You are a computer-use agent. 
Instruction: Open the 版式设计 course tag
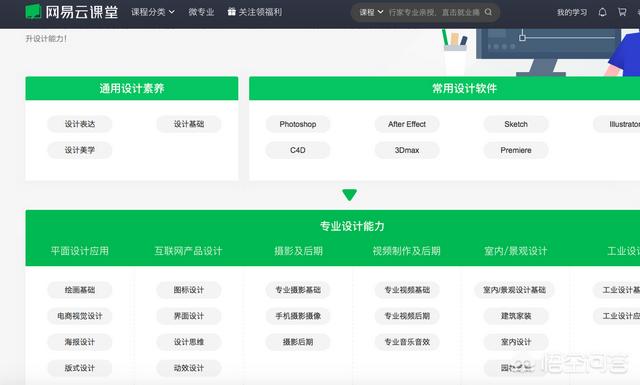[x=80, y=368]
